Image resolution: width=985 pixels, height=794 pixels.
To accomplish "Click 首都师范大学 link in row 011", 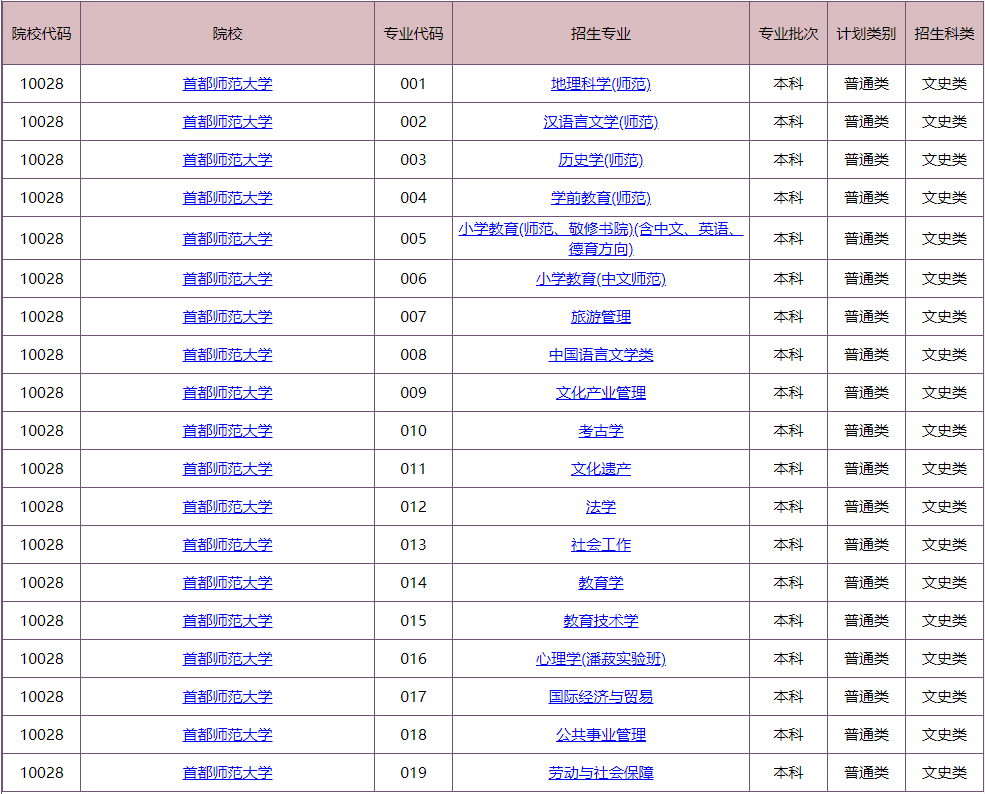I will [x=227, y=469].
